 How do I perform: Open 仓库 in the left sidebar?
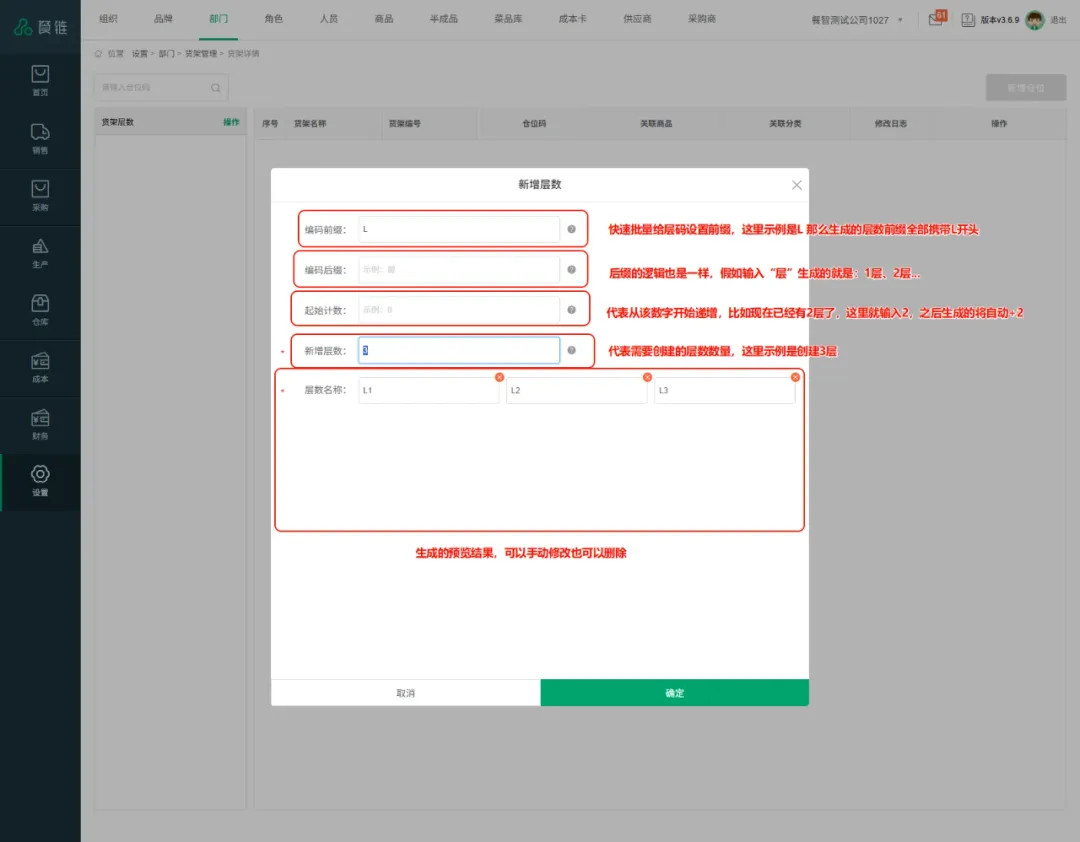(x=40, y=310)
